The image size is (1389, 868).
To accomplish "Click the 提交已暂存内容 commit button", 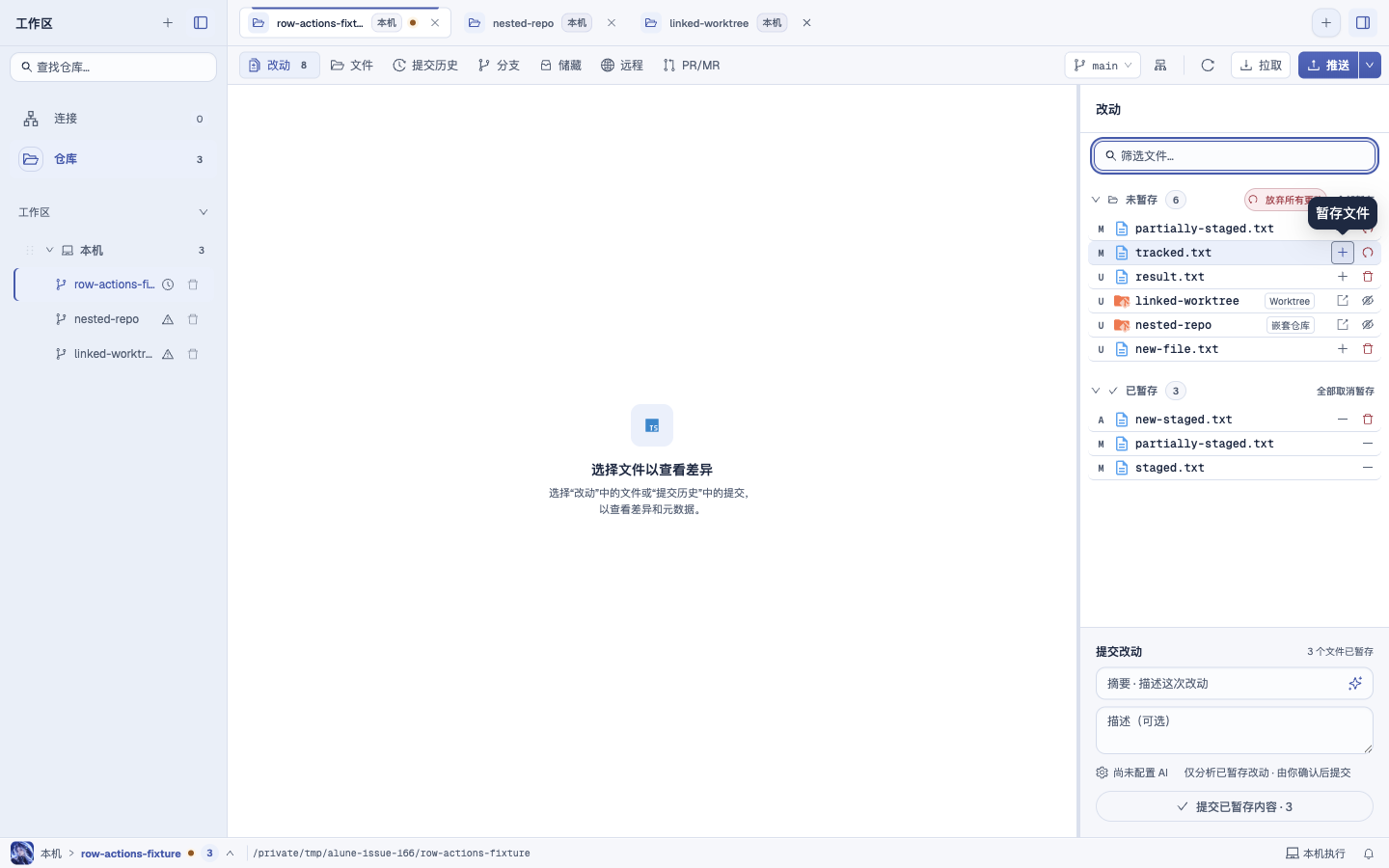I will (x=1235, y=806).
